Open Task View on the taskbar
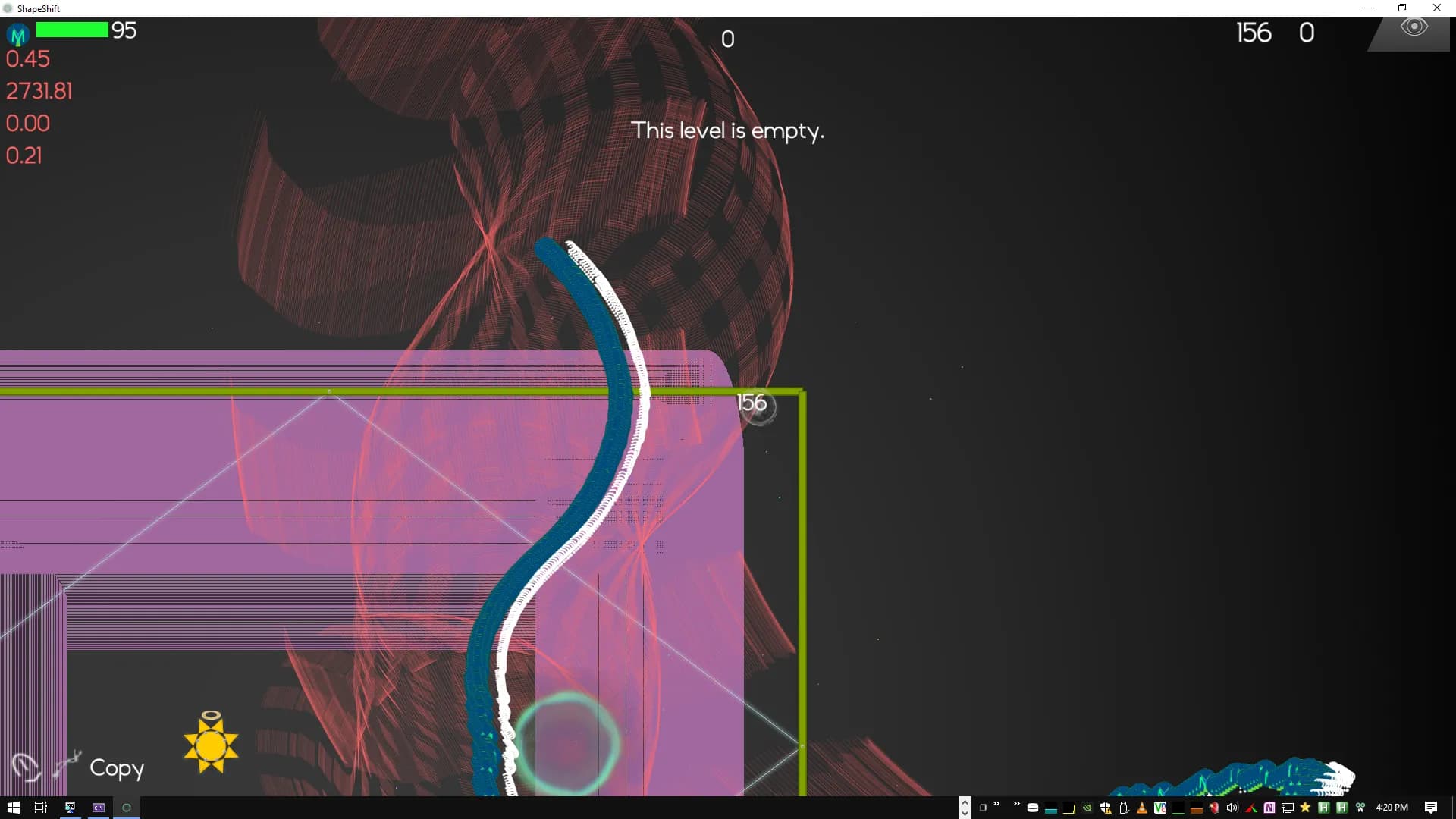This screenshot has height=819, width=1456. (41, 808)
